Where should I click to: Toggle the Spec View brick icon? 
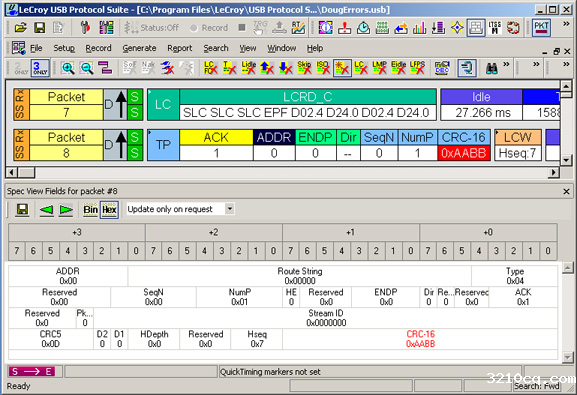click(476, 28)
